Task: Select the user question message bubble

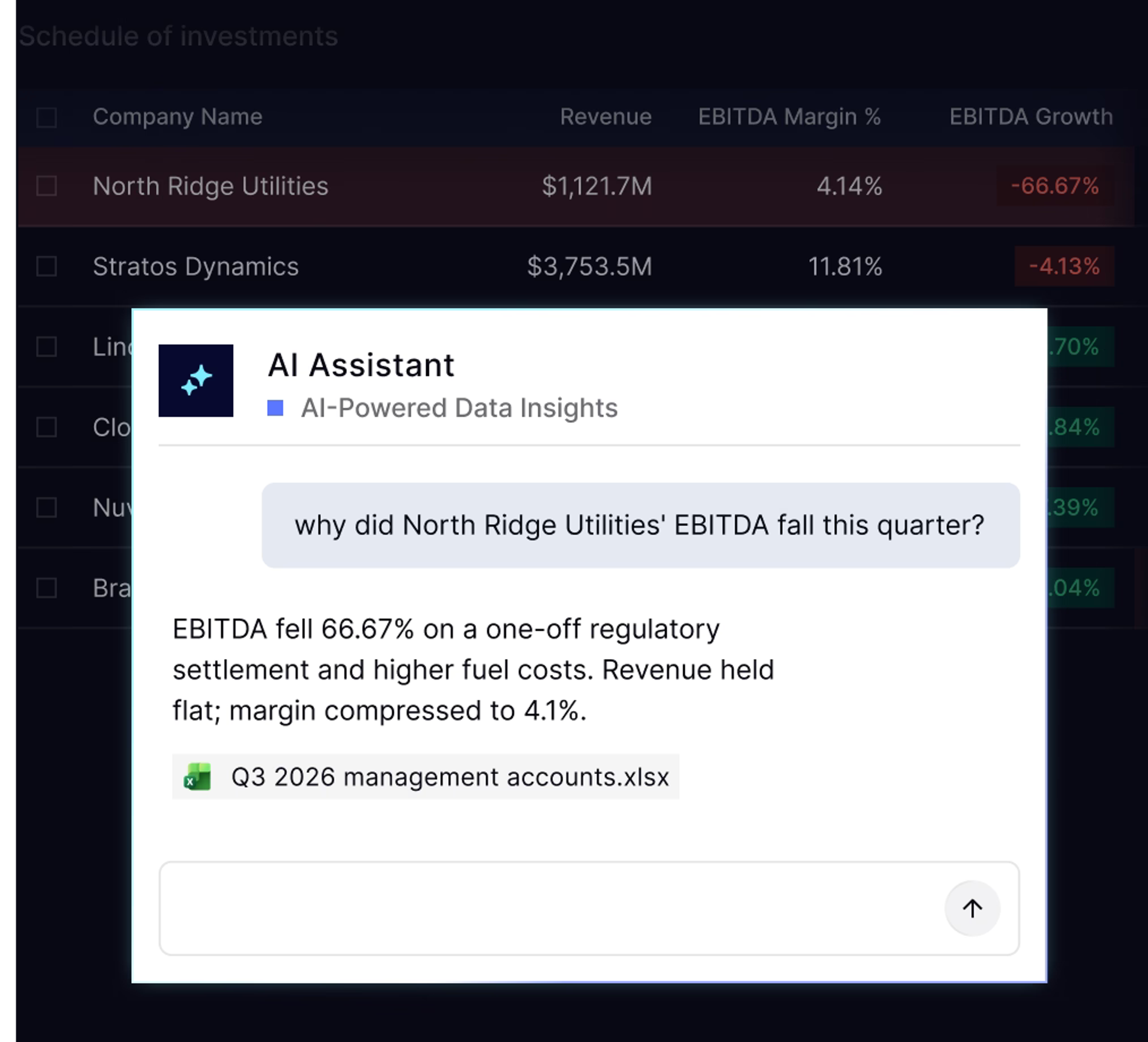Action: click(x=641, y=525)
